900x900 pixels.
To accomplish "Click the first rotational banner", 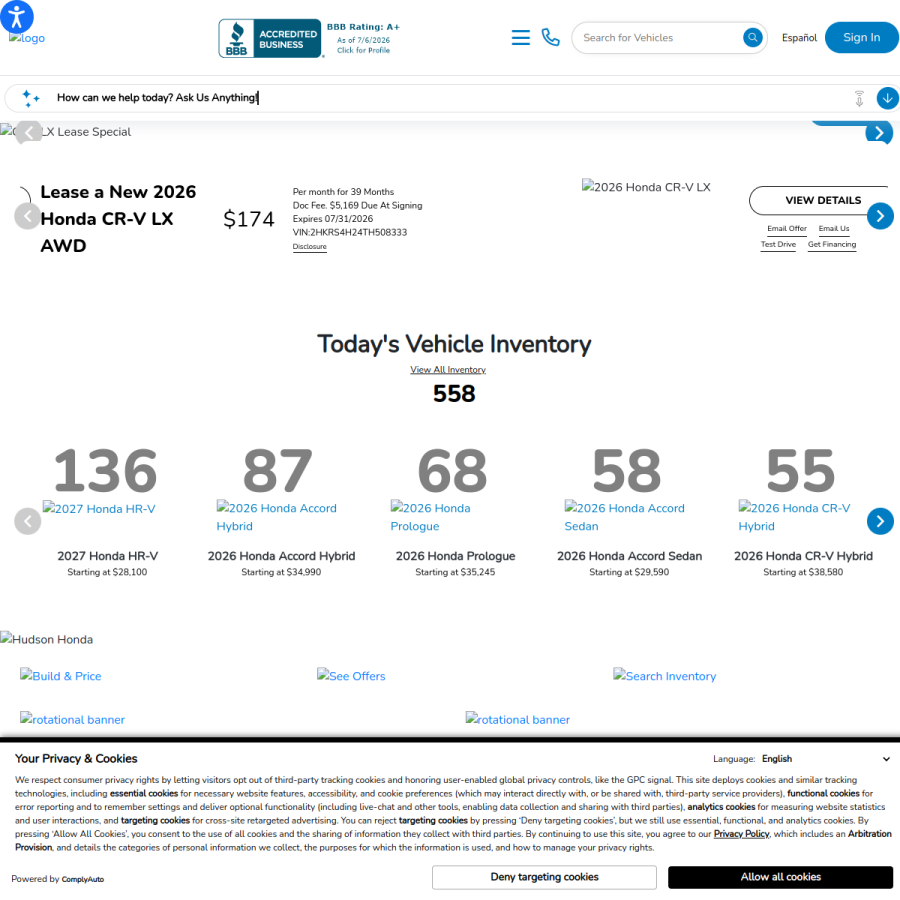I will point(72,720).
